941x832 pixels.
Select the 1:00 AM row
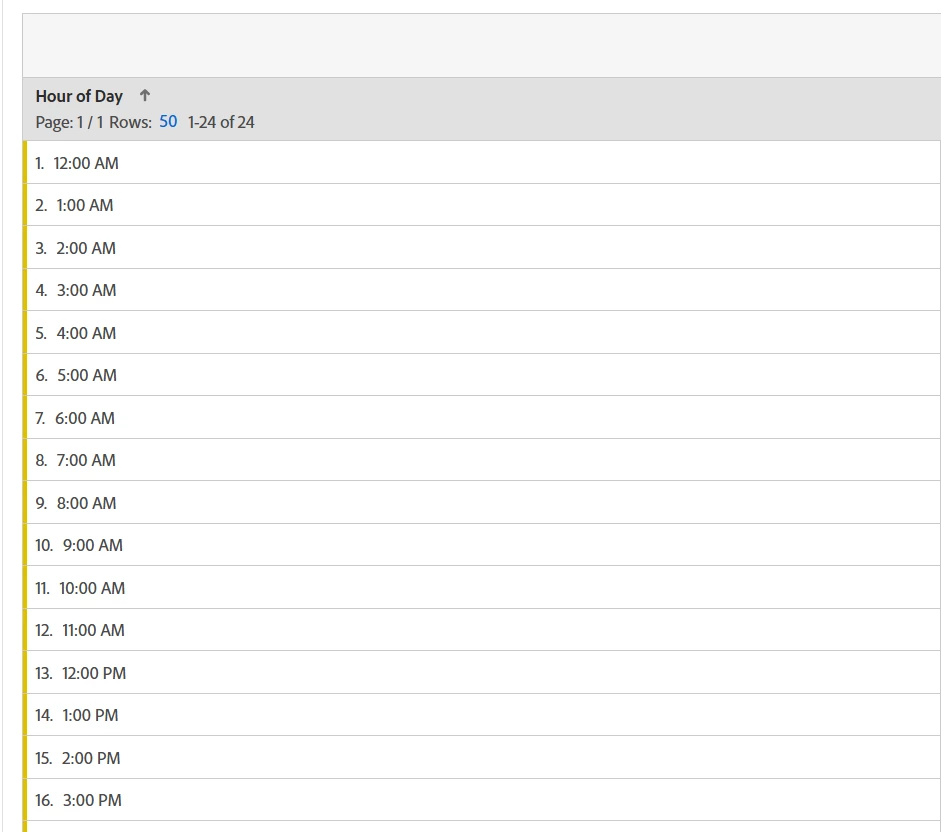482,205
